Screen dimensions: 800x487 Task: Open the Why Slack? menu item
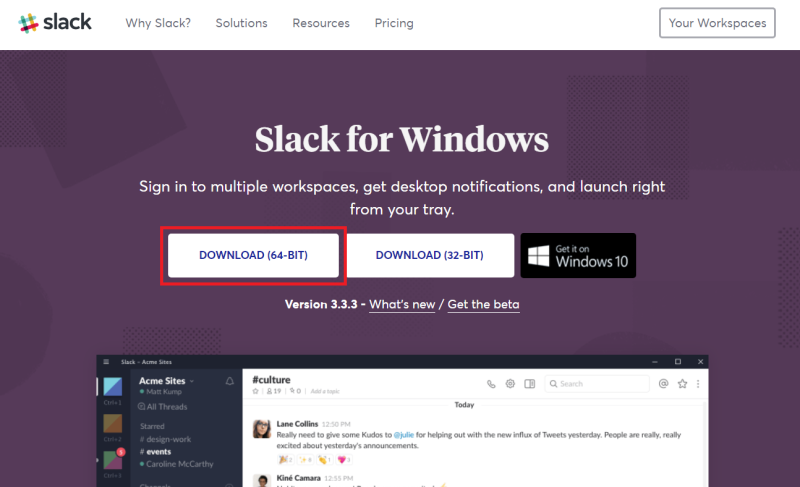(158, 23)
